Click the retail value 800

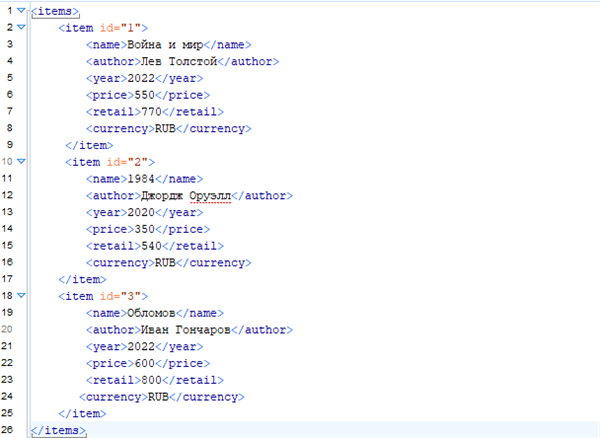[x=148, y=380]
